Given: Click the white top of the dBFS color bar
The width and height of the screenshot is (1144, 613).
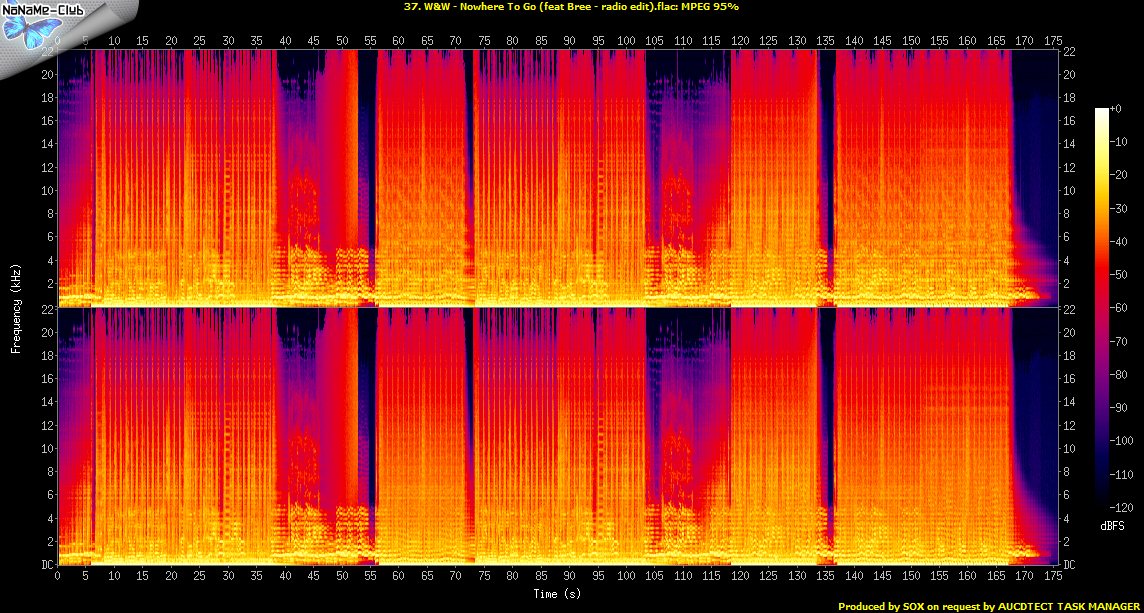Looking at the screenshot, I should pyautogui.click(x=1102, y=112).
